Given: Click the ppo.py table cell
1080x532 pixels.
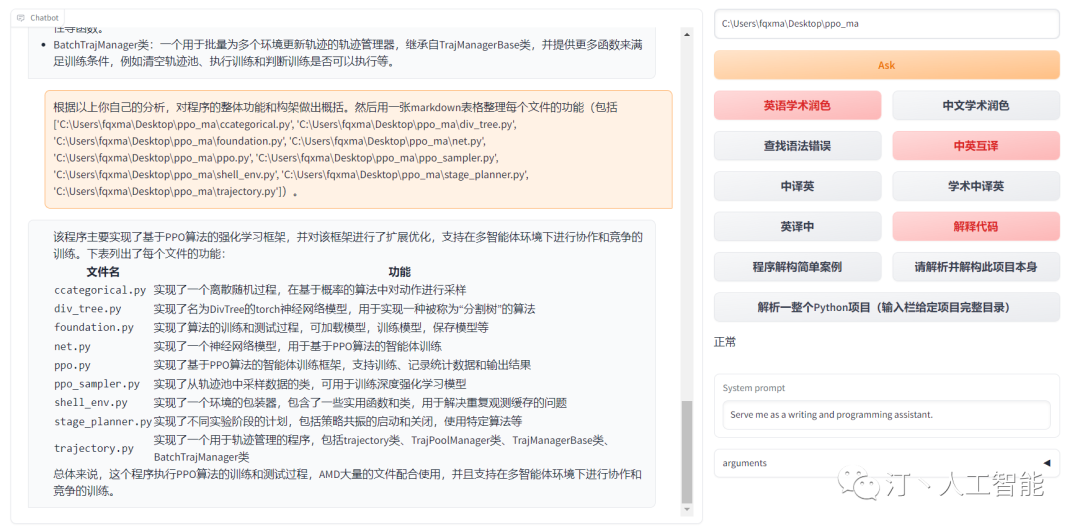Looking at the screenshot, I should [x=72, y=365].
